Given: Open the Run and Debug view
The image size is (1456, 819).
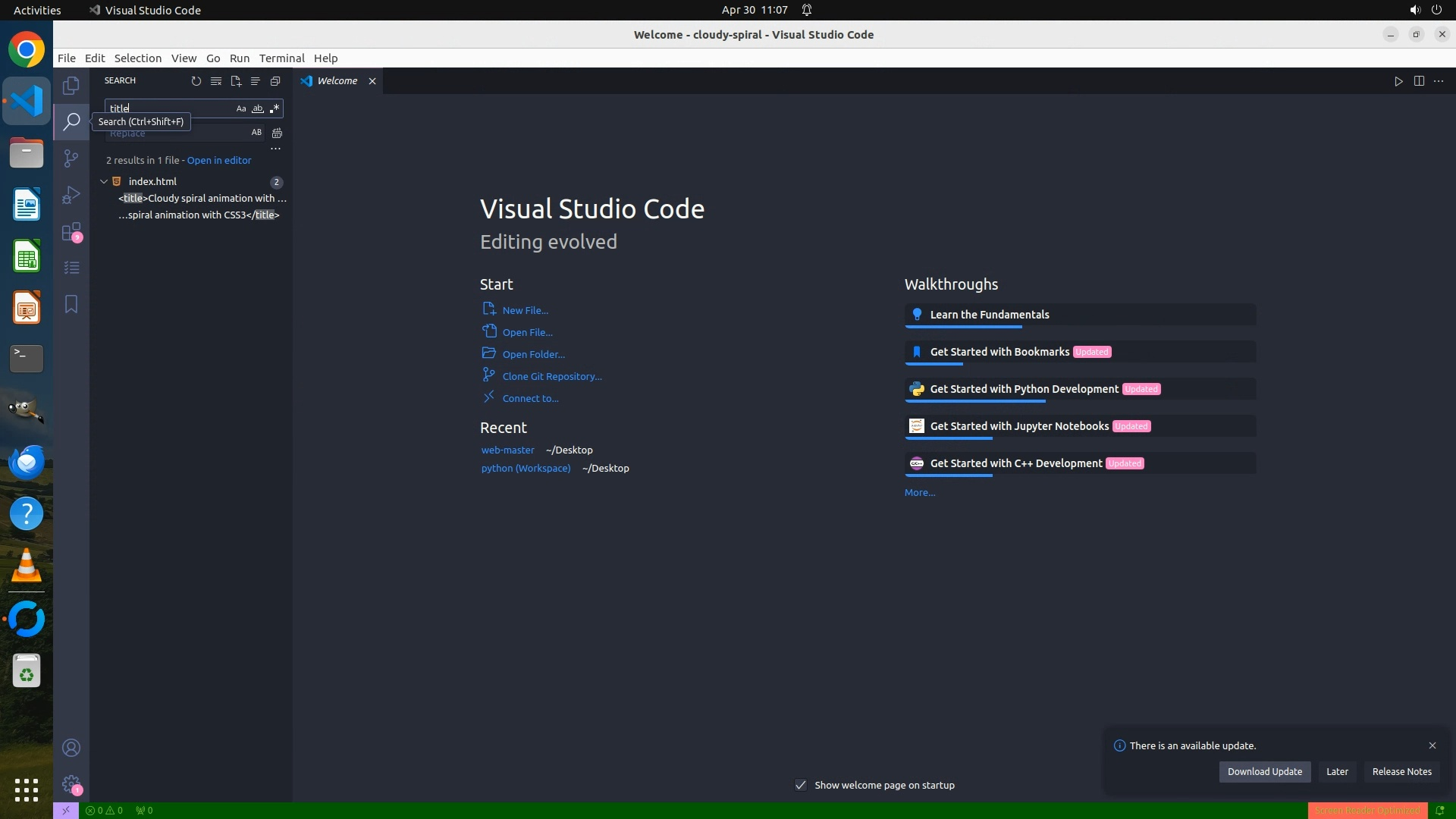Looking at the screenshot, I should click(71, 195).
